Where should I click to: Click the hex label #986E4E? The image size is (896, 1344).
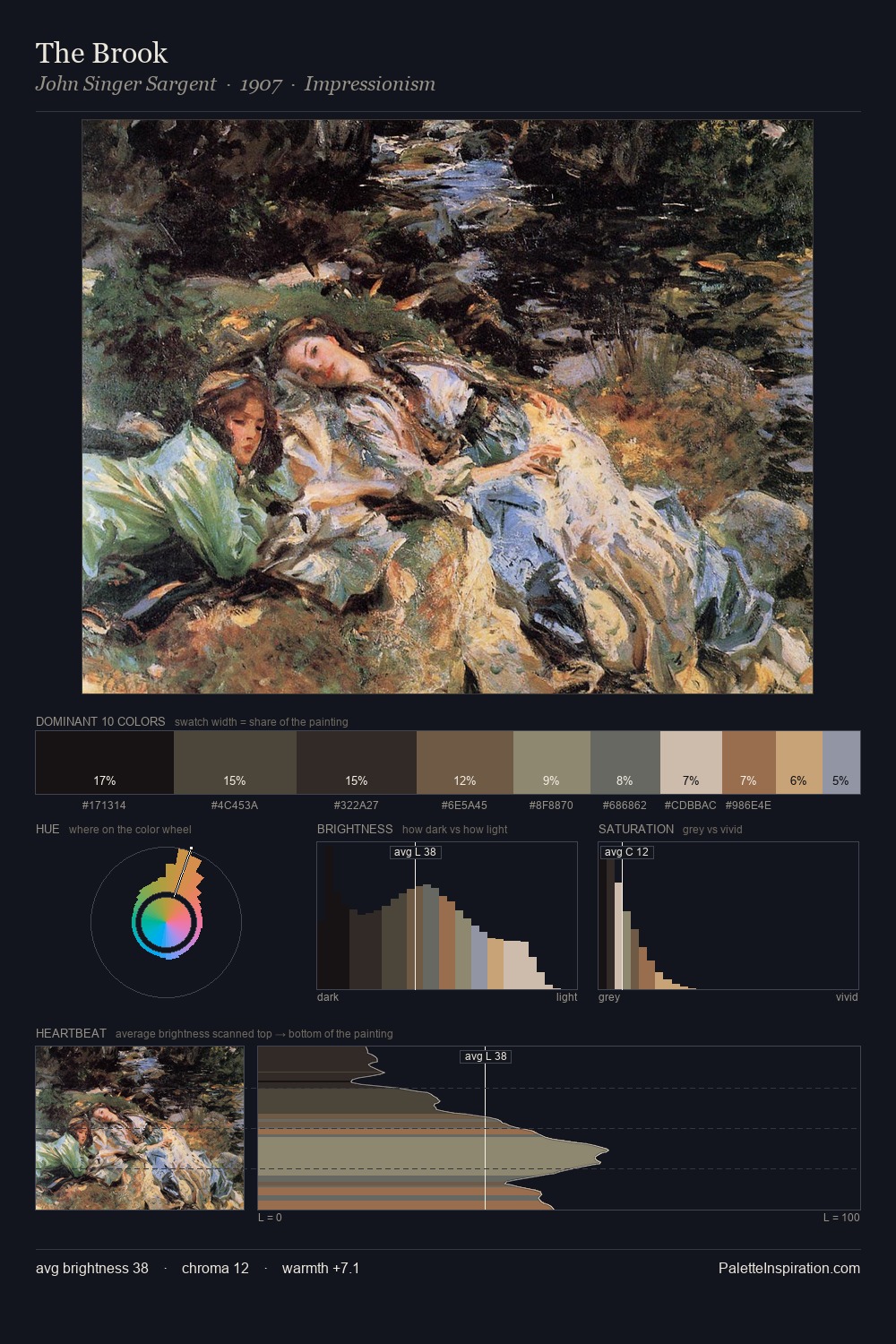click(x=748, y=806)
